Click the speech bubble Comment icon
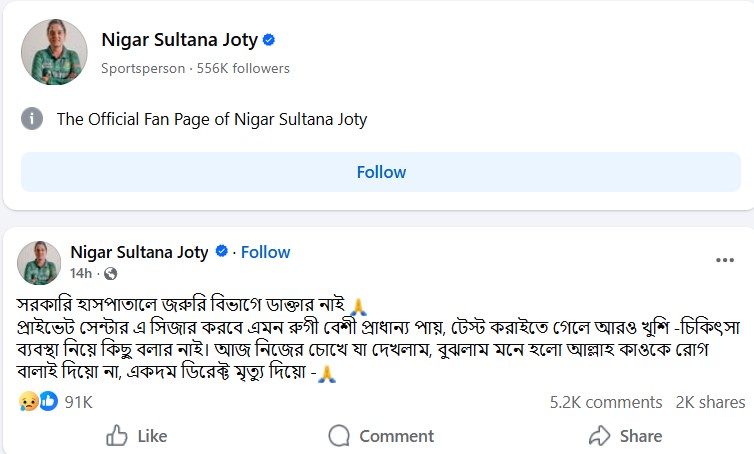This screenshot has height=454, width=754. [340, 436]
